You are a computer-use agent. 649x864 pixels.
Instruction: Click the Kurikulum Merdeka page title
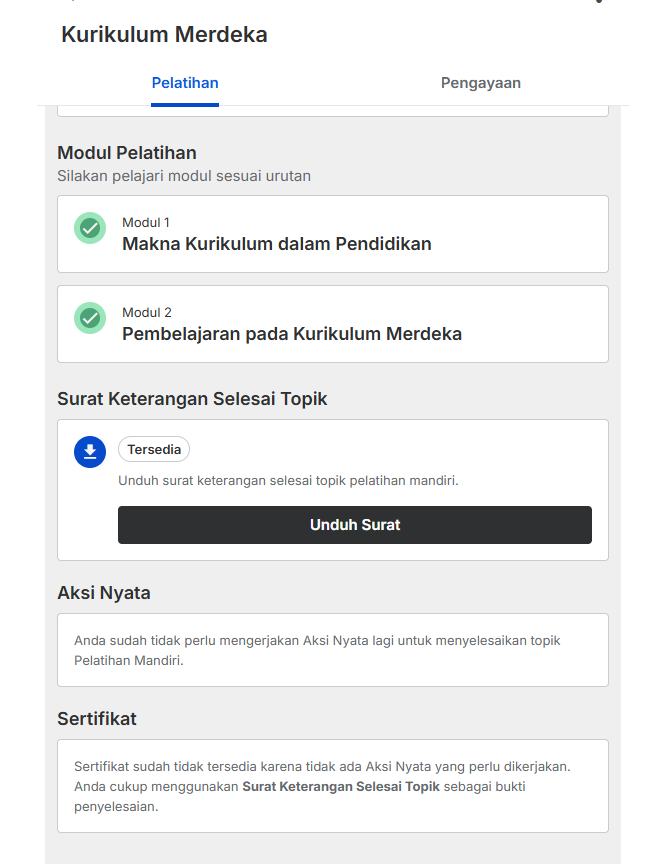click(x=164, y=35)
